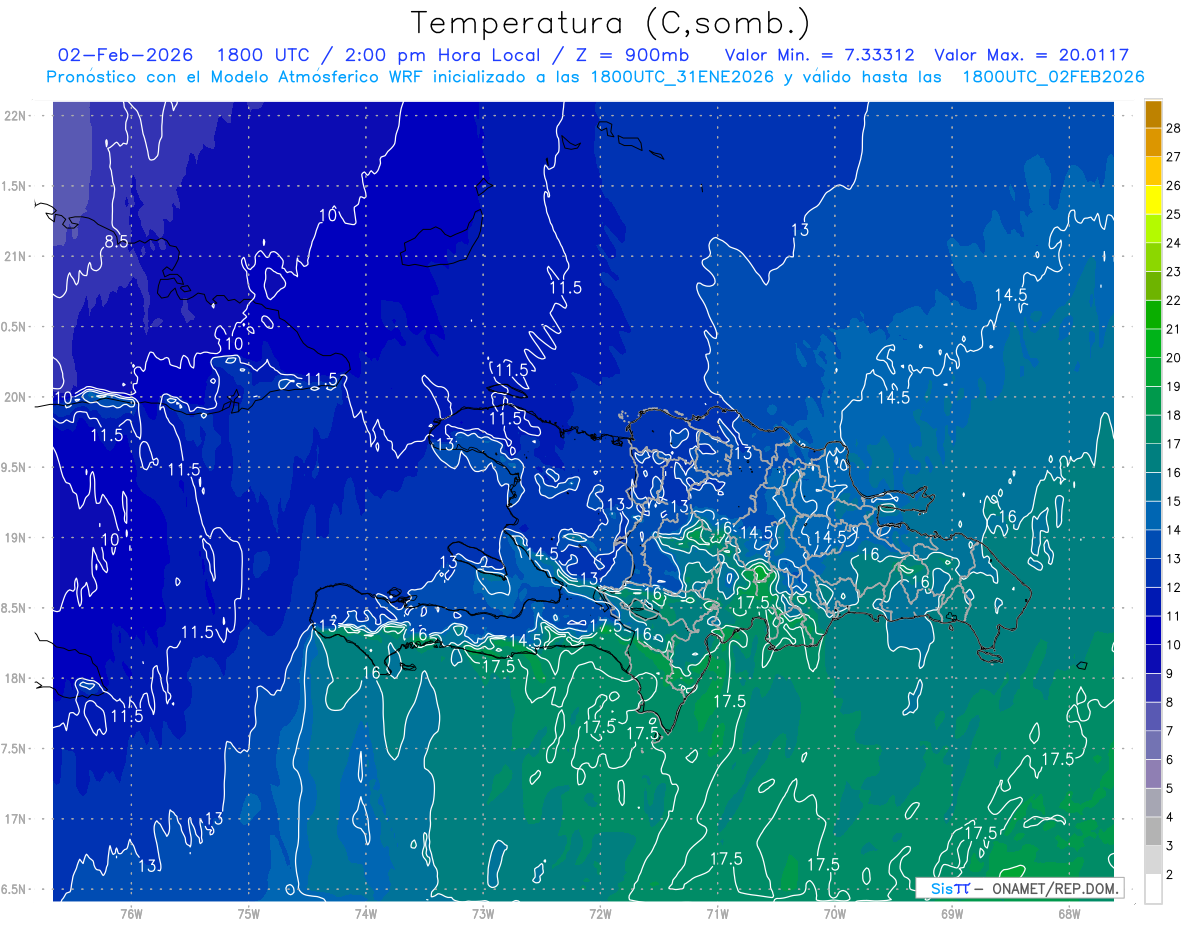
Task: Click the "20N" latitude axis label
Action: coord(14,397)
